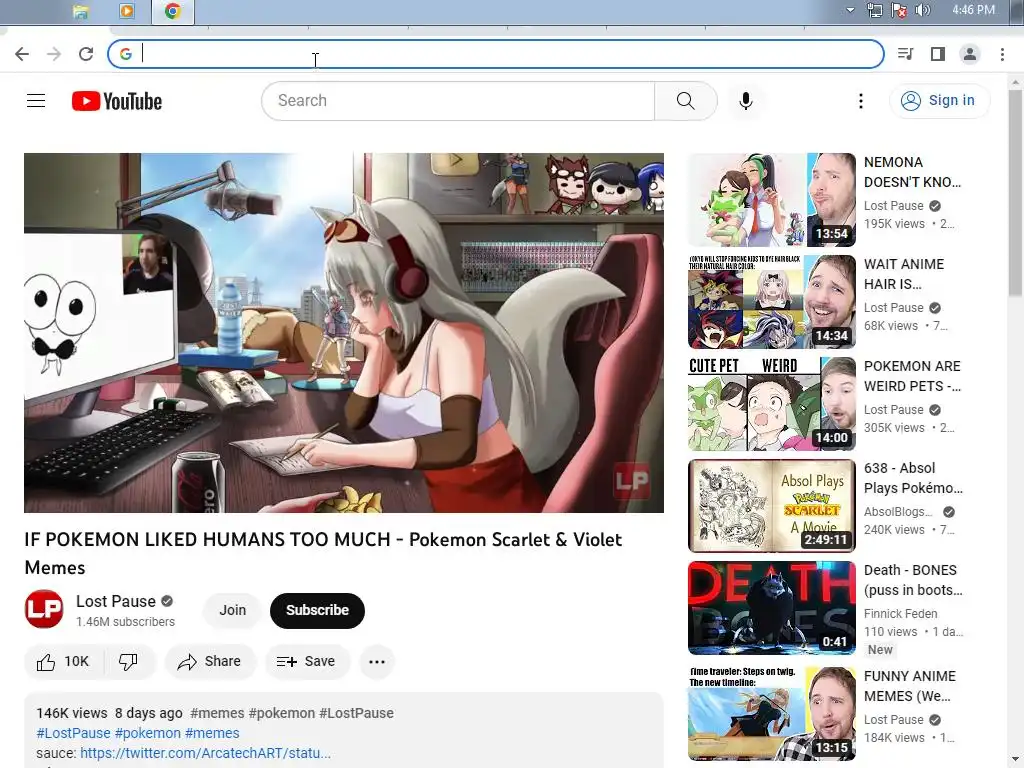This screenshot has height=768, width=1024.
Task: Open NEMONA DOESN'T KNO... video thumbnail
Action: [771, 200]
